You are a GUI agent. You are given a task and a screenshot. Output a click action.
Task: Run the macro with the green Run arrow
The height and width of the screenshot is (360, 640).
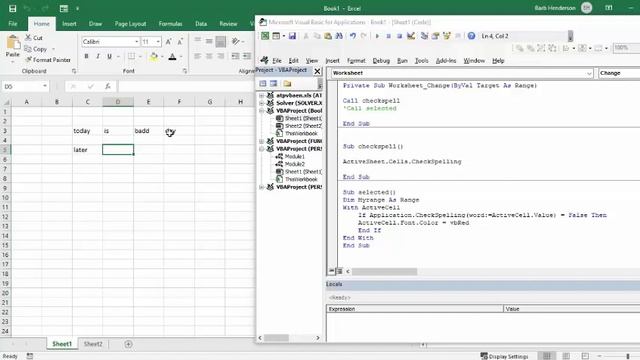[377, 36]
